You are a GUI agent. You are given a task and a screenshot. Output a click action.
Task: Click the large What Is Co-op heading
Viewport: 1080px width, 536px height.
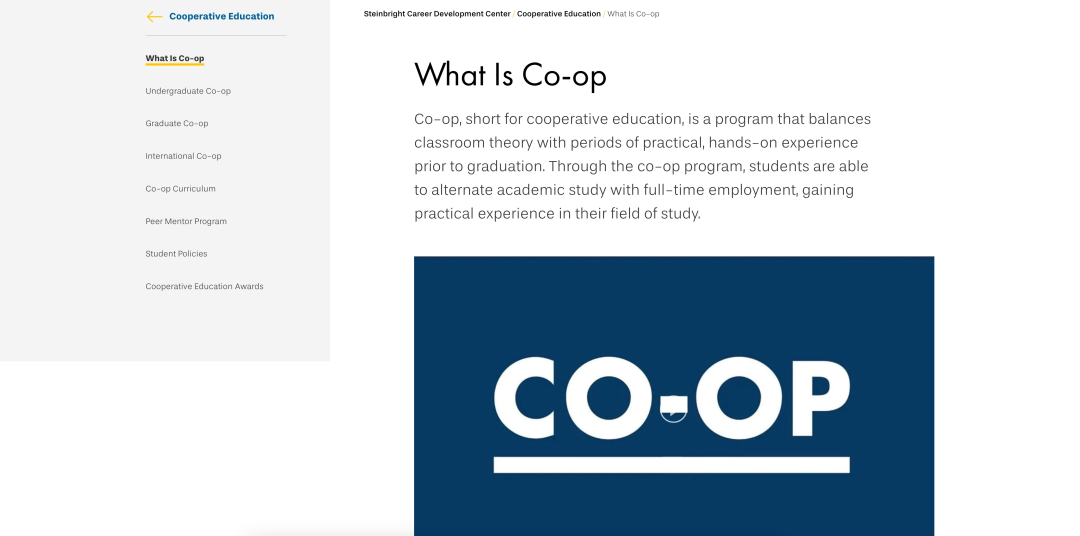coord(510,75)
